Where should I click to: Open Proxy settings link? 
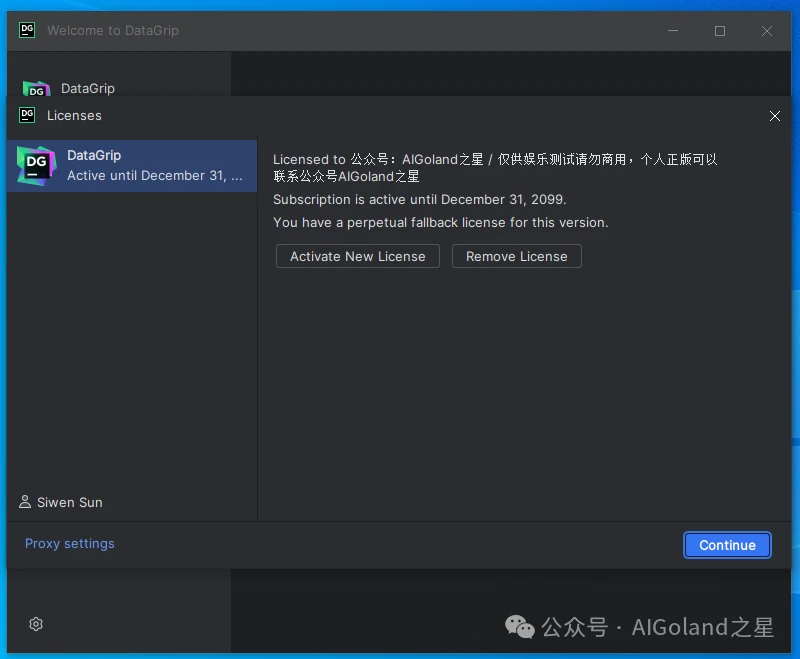70,544
